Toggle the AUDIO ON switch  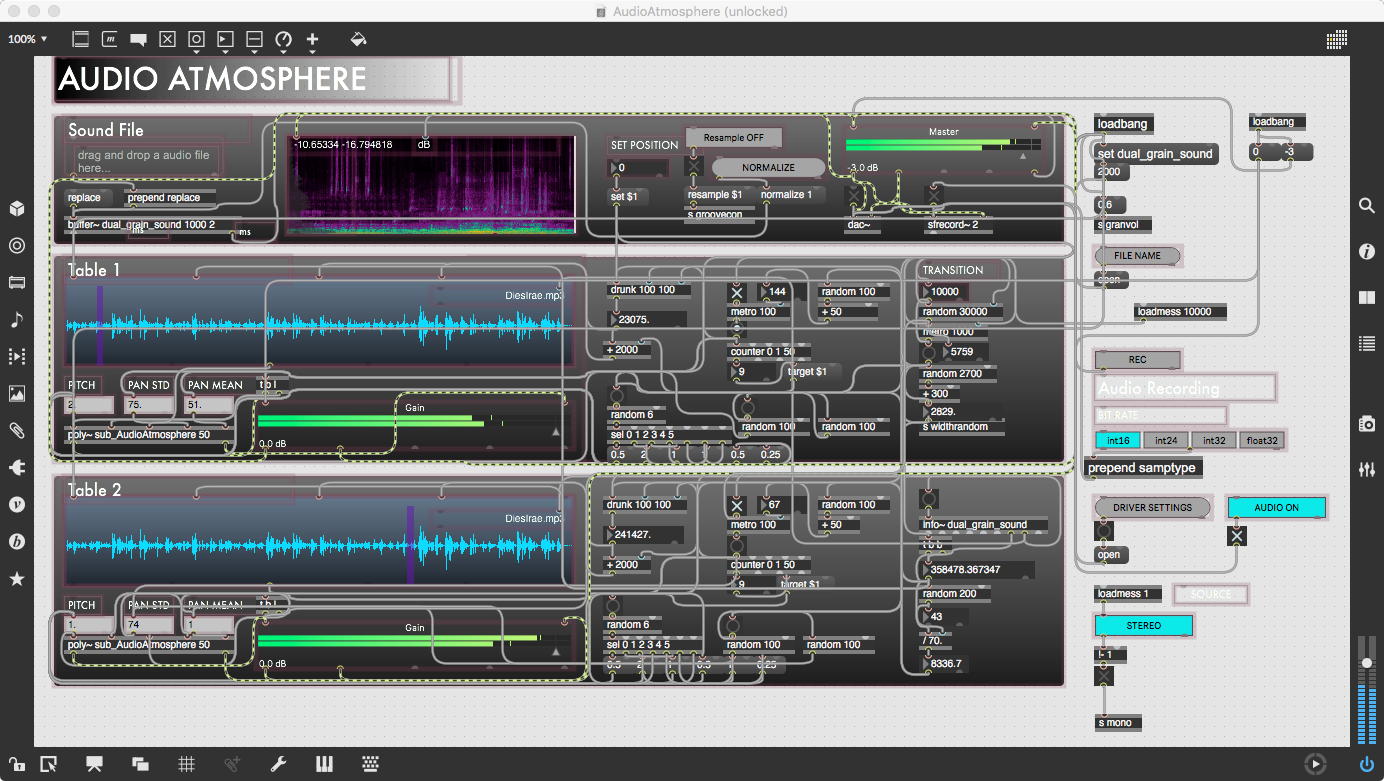[1276, 507]
